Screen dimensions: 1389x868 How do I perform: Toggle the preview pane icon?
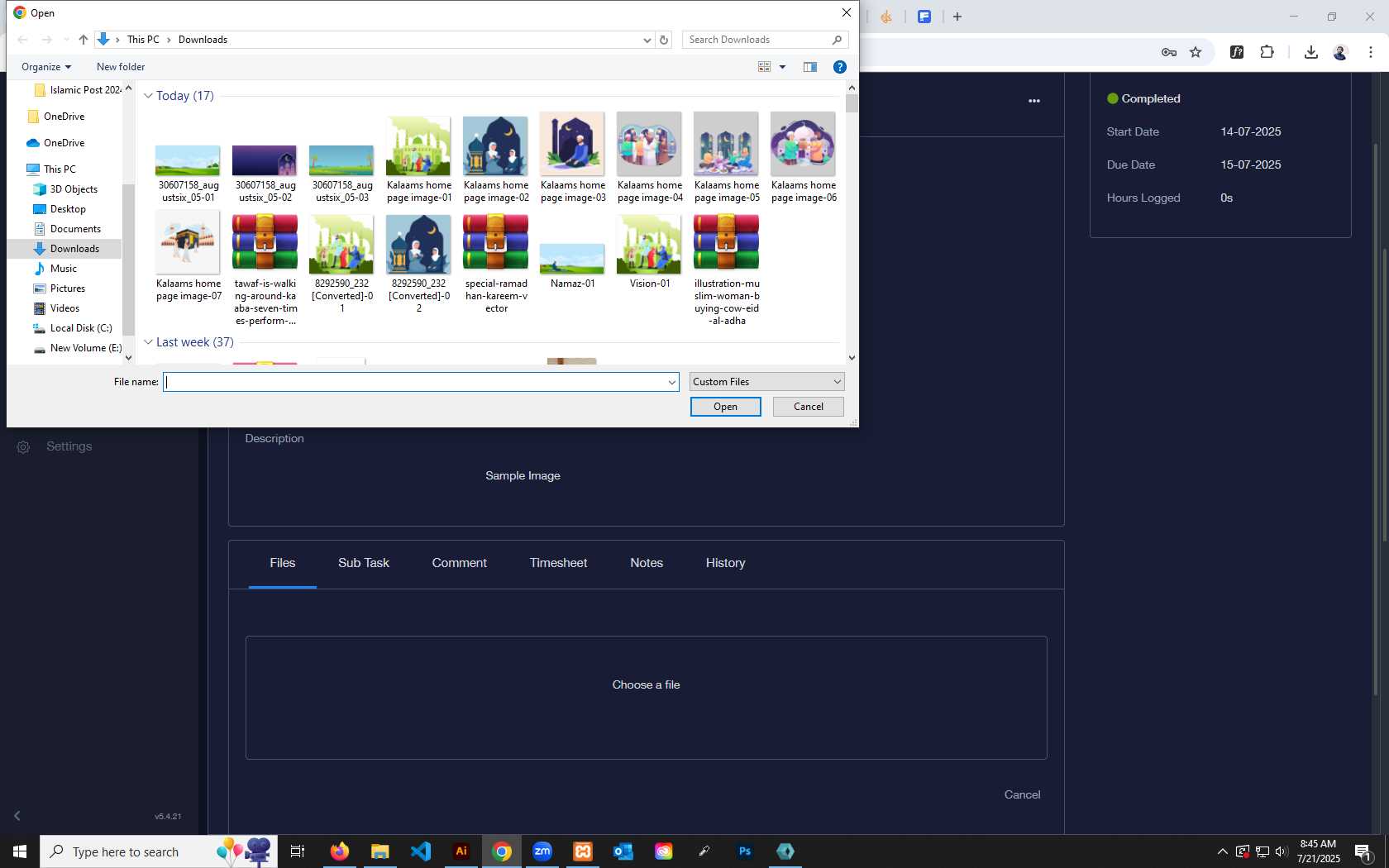click(810, 67)
